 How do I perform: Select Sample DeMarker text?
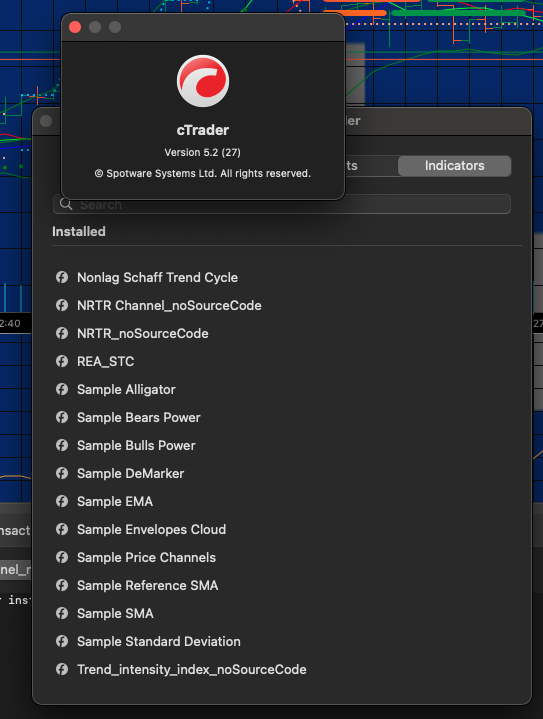(x=130, y=473)
